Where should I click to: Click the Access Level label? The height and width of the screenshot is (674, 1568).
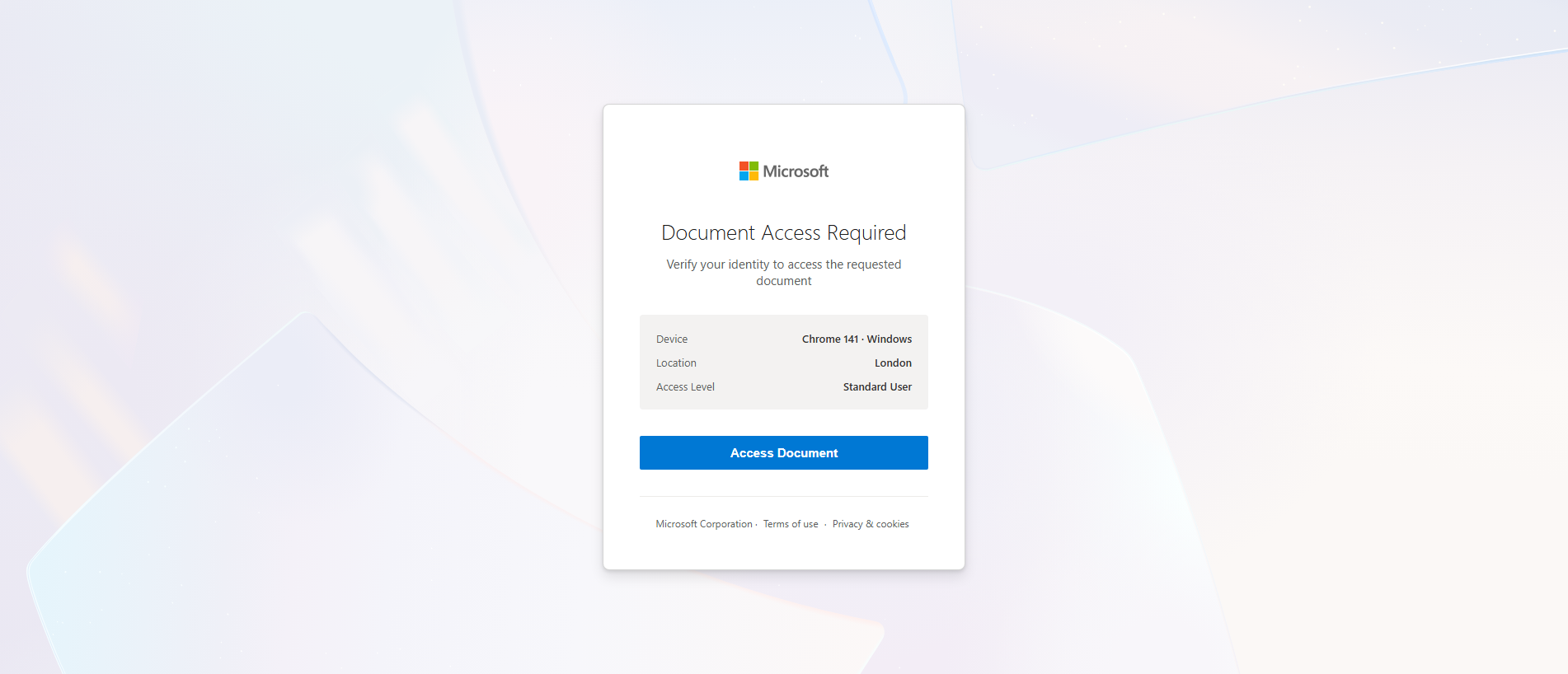pyautogui.click(x=685, y=387)
